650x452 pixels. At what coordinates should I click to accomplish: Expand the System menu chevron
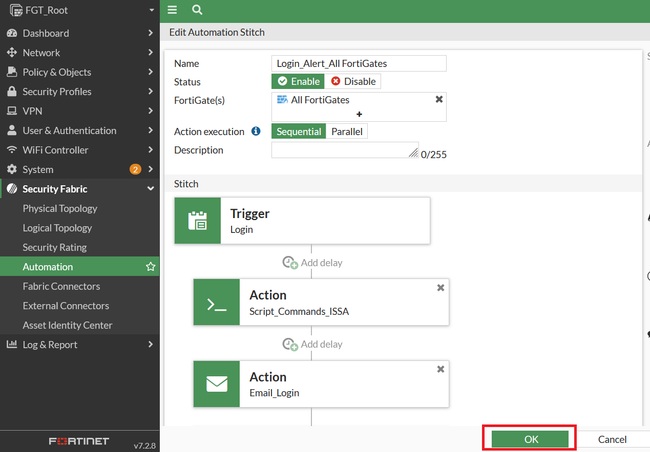coord(150,169)
